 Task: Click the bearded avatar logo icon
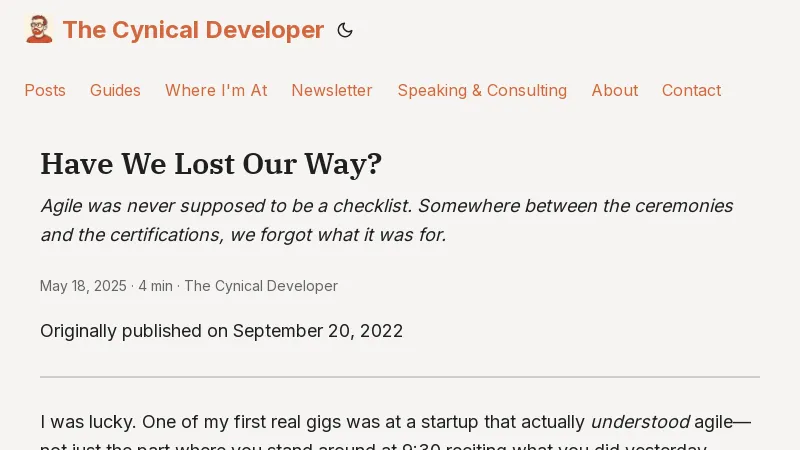coord(39,30)
